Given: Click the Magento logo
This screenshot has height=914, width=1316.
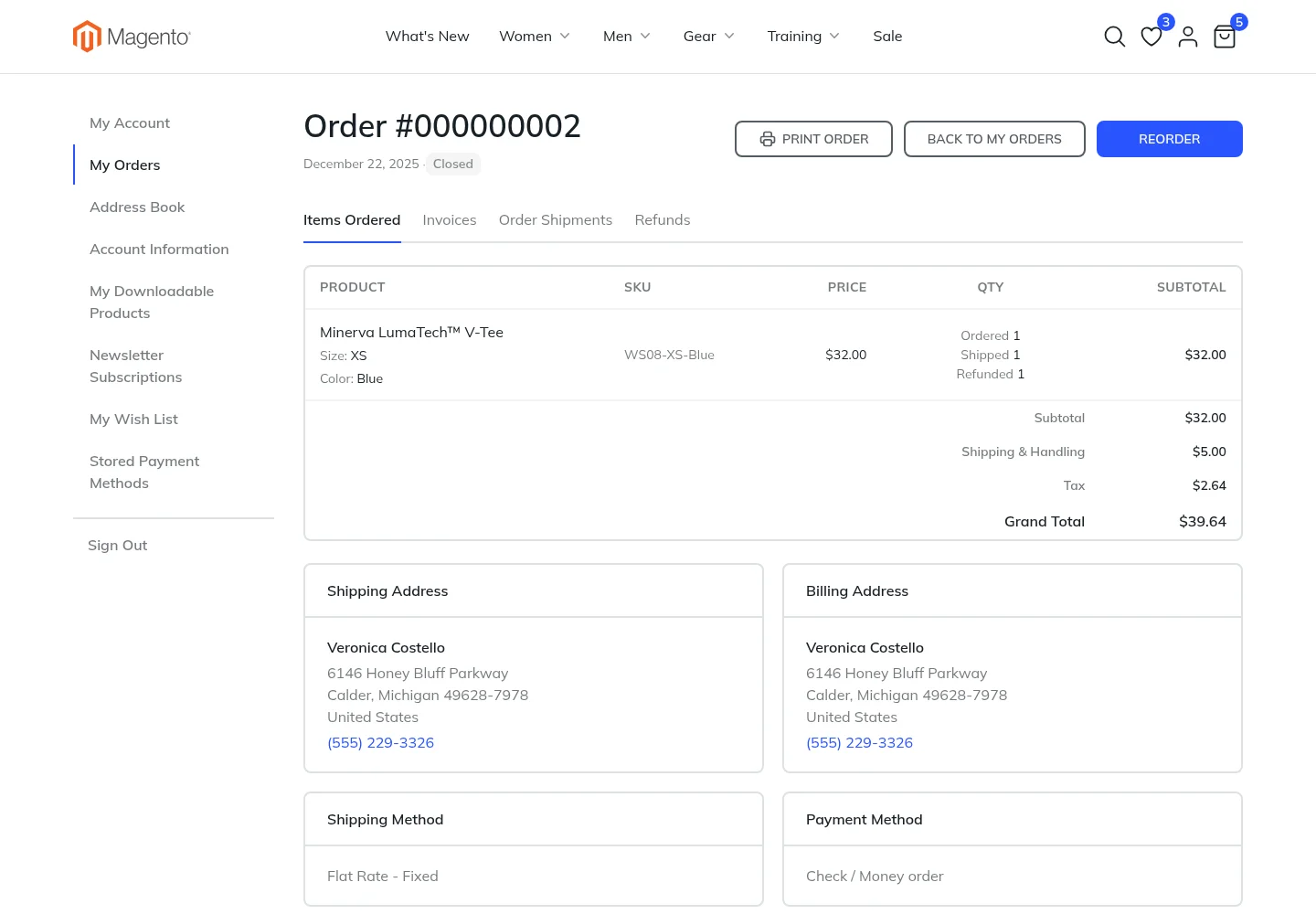Looking at the screenshot, I should (x=132, y=37).
